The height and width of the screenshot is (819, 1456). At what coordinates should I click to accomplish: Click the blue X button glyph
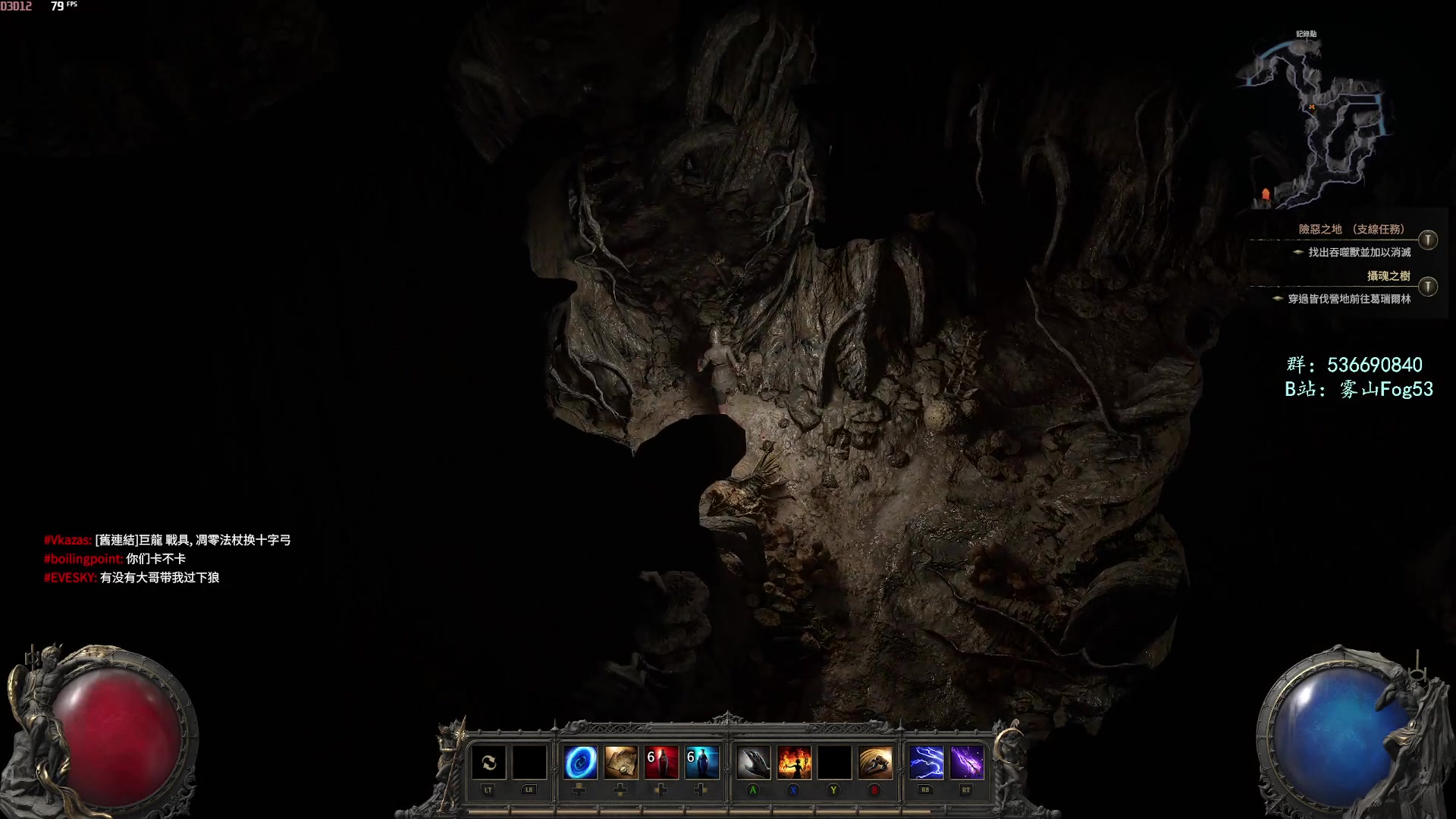[x=793, y=790]
